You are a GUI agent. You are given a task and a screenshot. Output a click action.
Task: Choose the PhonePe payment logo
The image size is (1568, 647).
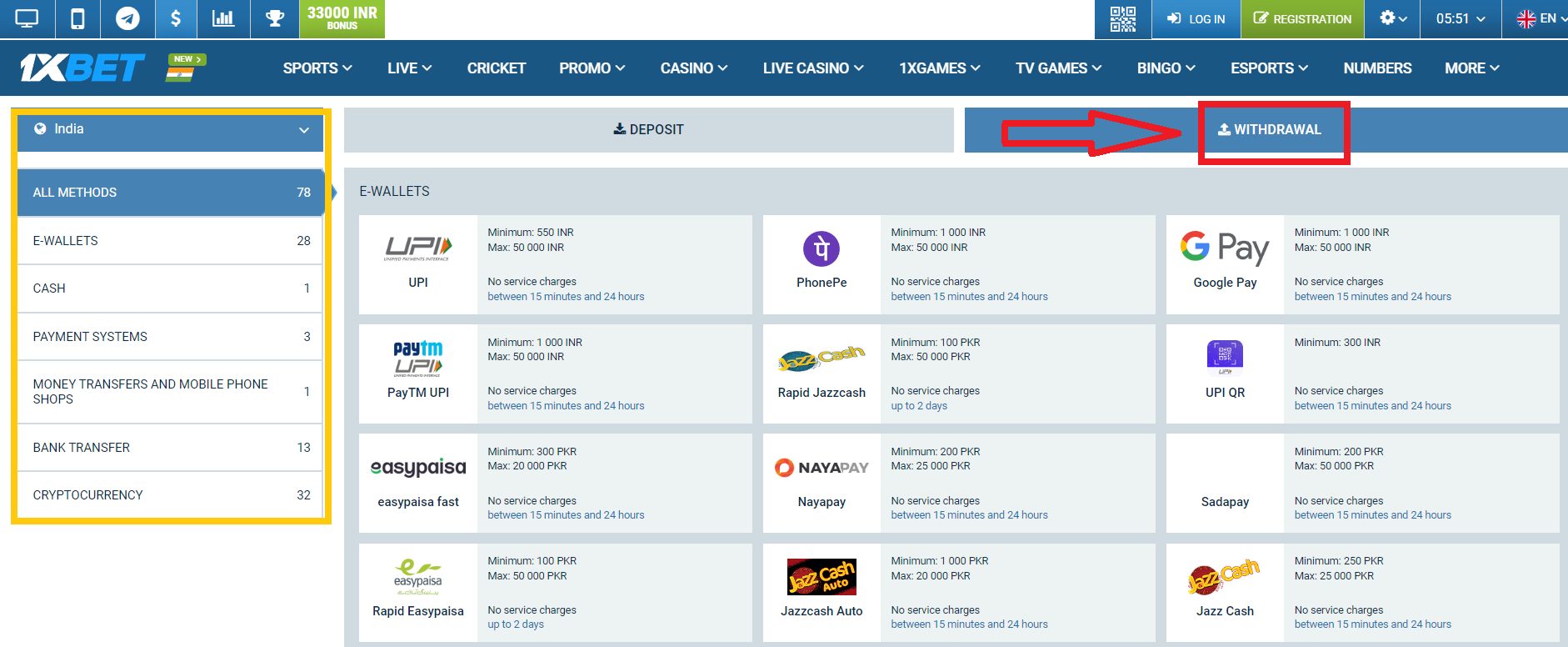pyautogui.click(x=821, y=248)
